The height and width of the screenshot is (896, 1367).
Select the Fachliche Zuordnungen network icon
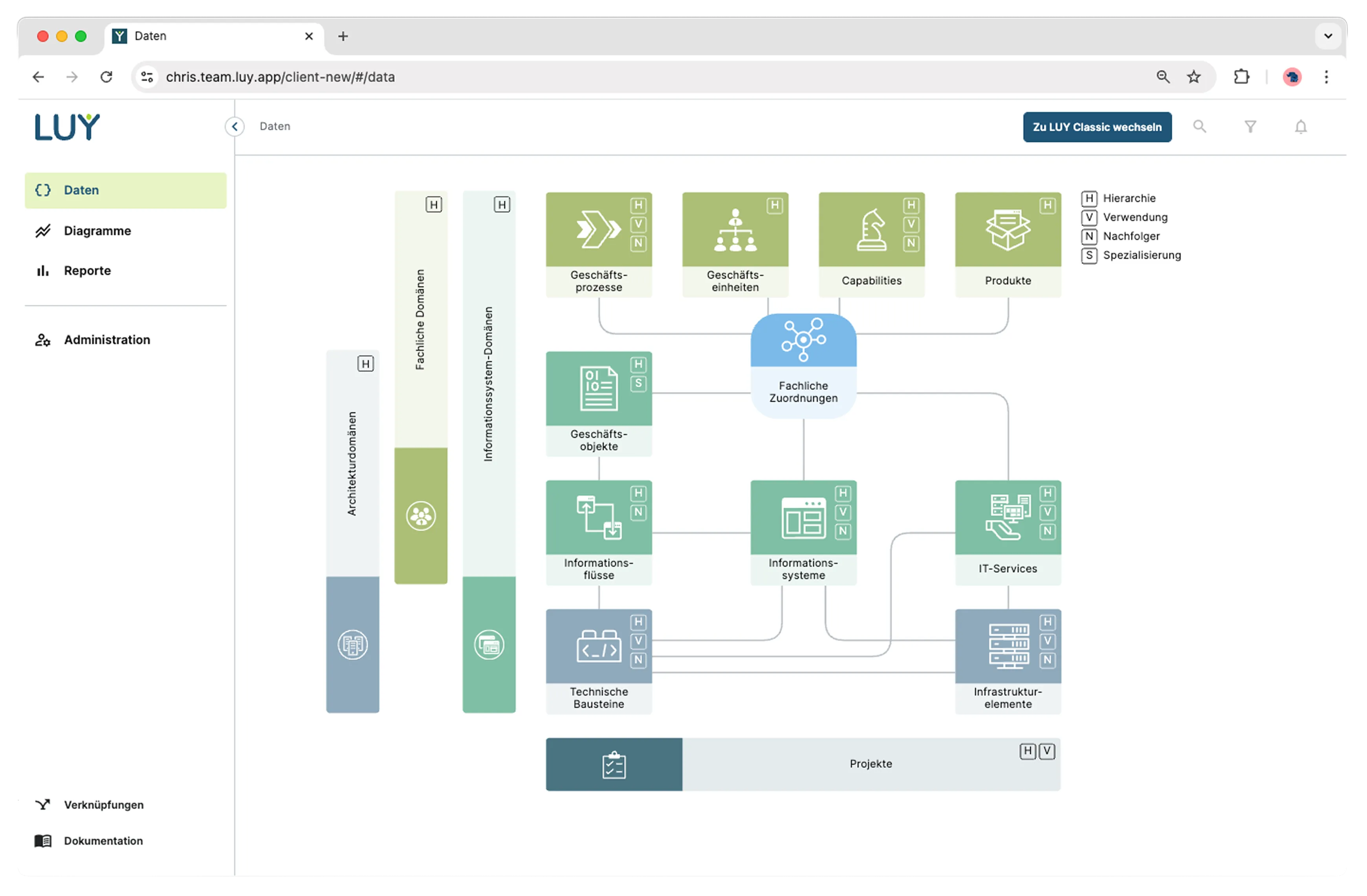[x=803, y=340]
